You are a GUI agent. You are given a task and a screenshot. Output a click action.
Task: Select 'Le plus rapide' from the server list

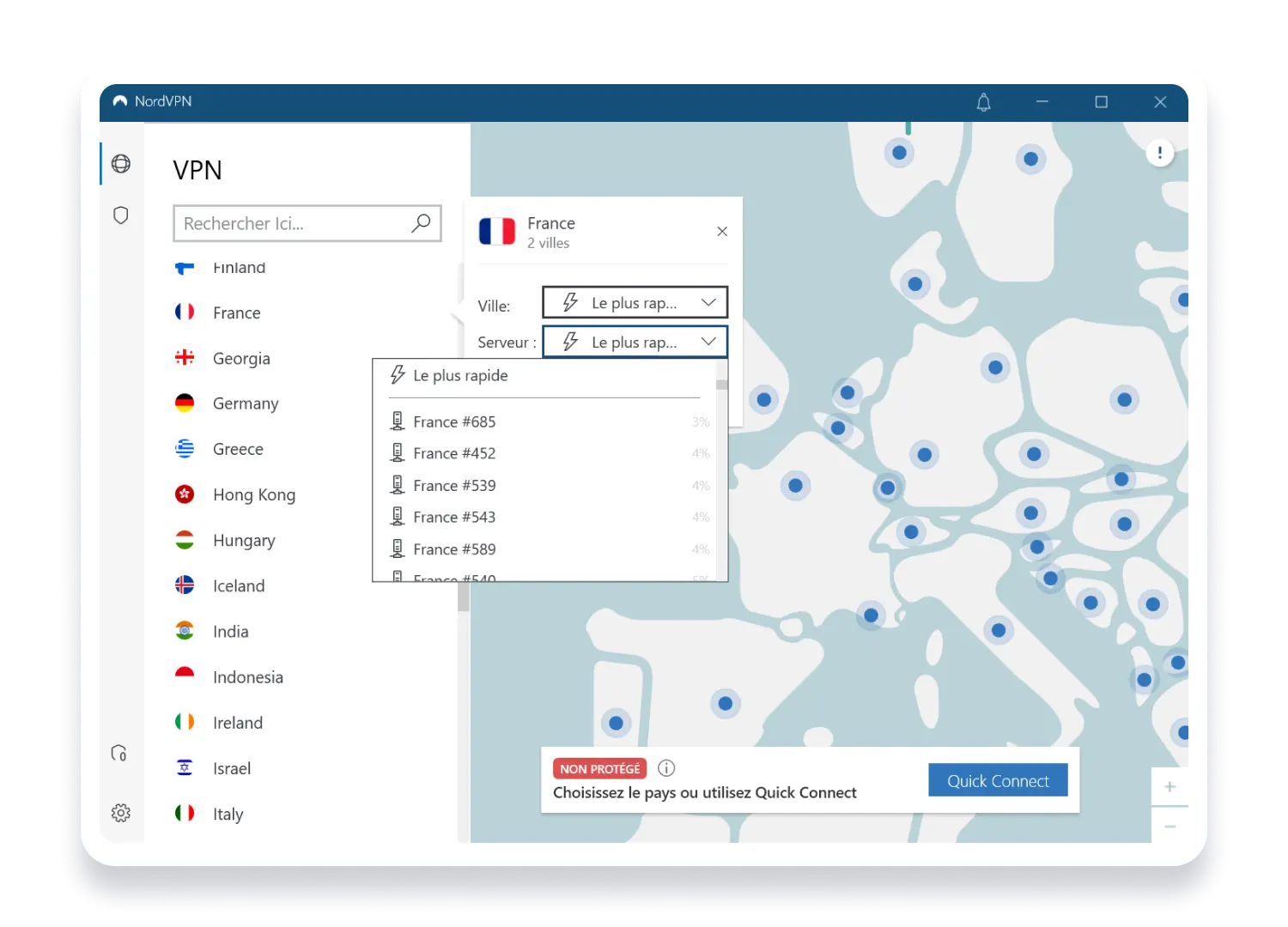pyautogui.click(x=461, y=375)
